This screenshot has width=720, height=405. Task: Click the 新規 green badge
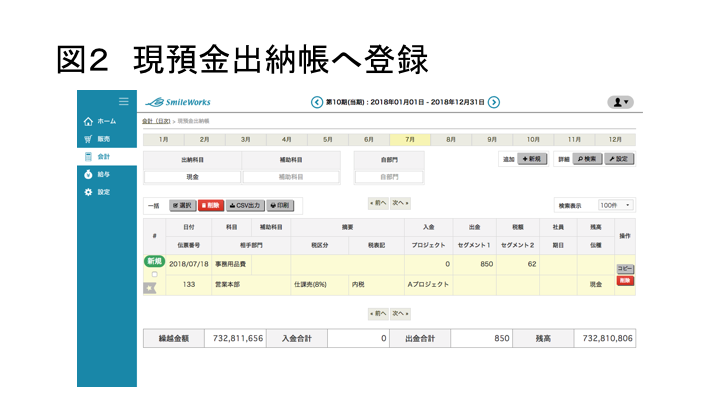[x=155, y=262]
